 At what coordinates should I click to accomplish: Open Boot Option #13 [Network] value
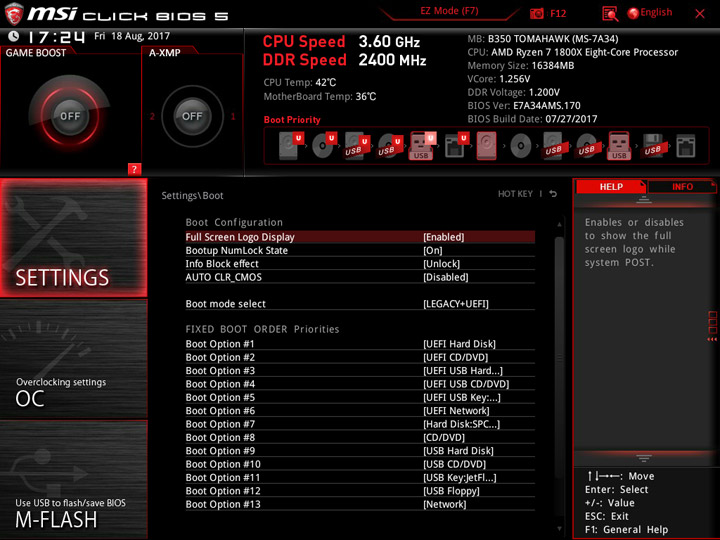tap(444, 504)
